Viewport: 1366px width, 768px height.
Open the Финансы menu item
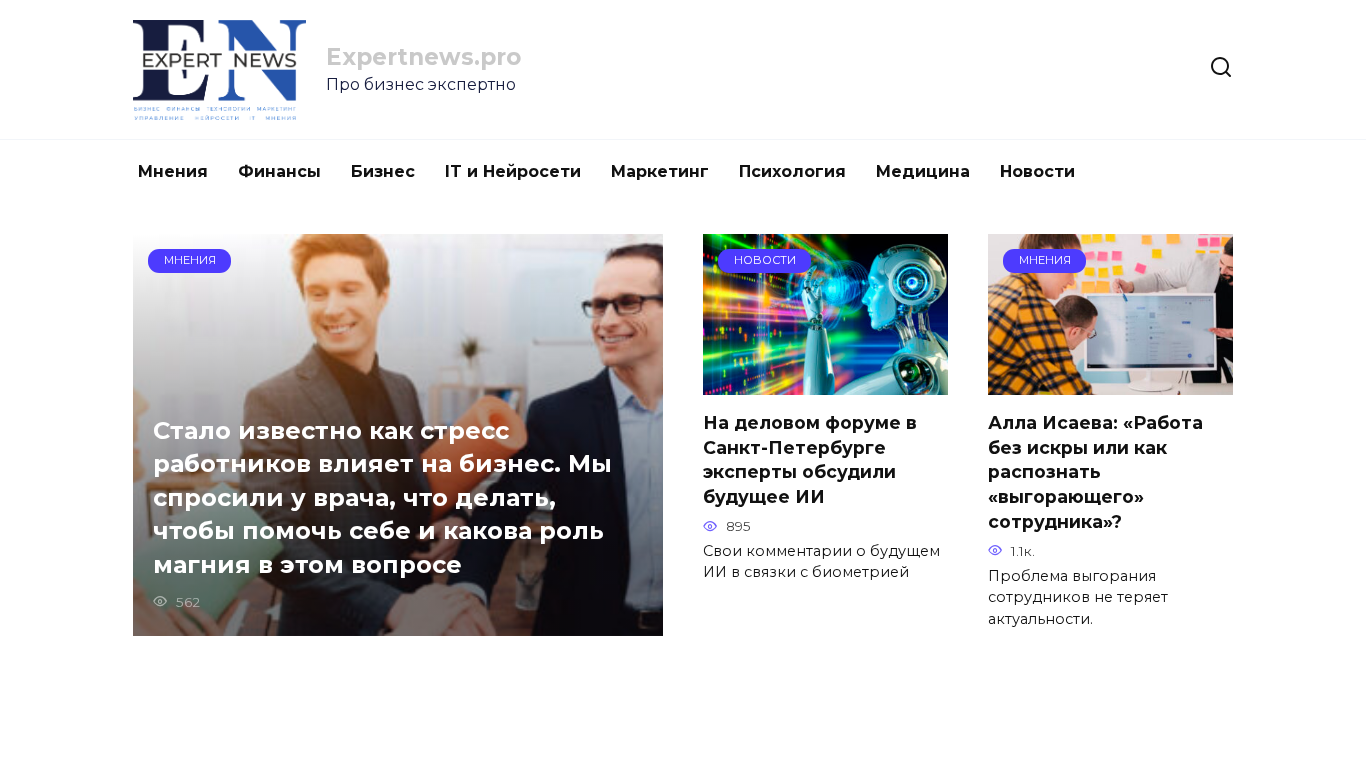(279, 171)
